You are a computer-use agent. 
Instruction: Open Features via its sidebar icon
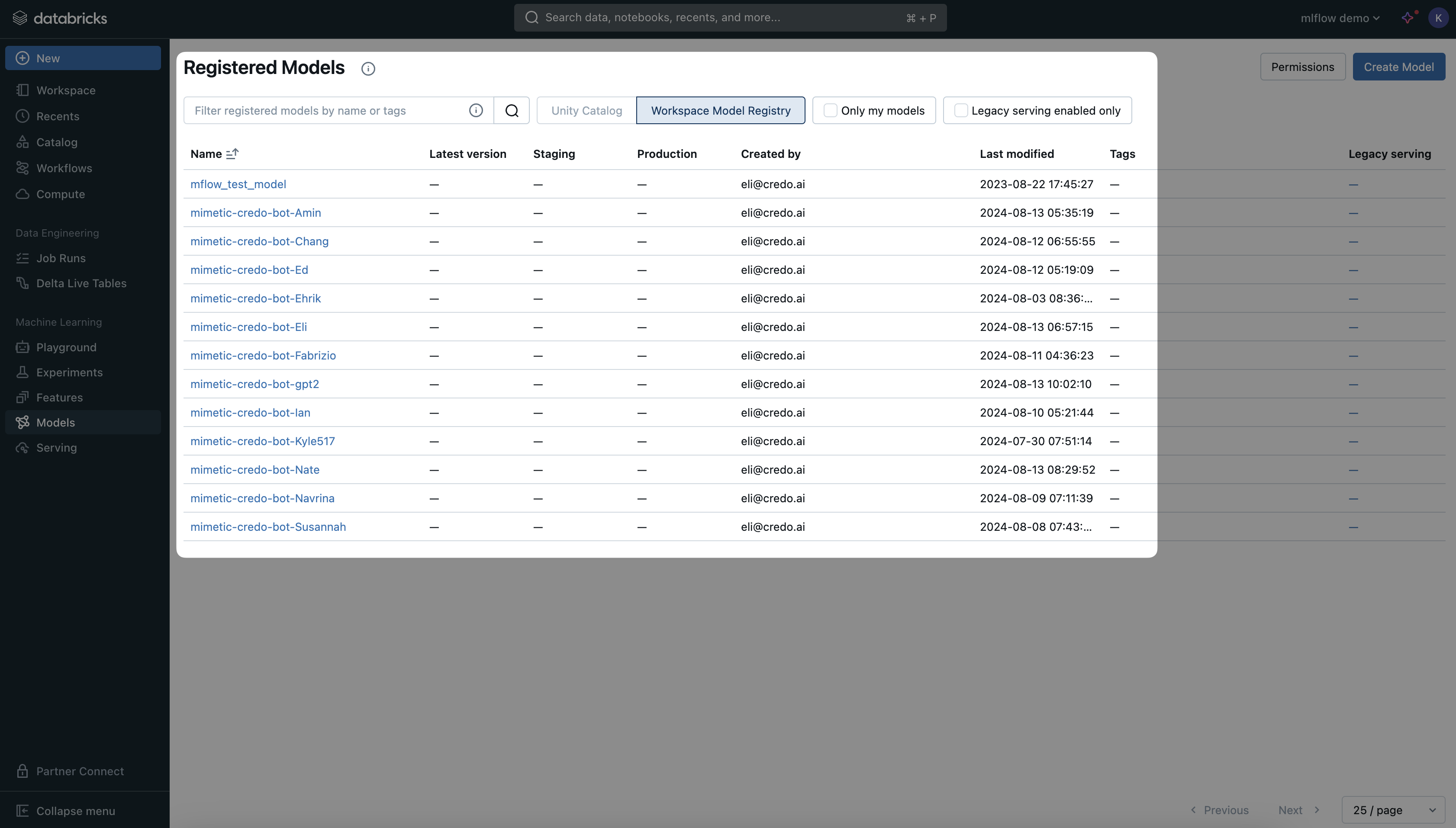coord(23,398)
